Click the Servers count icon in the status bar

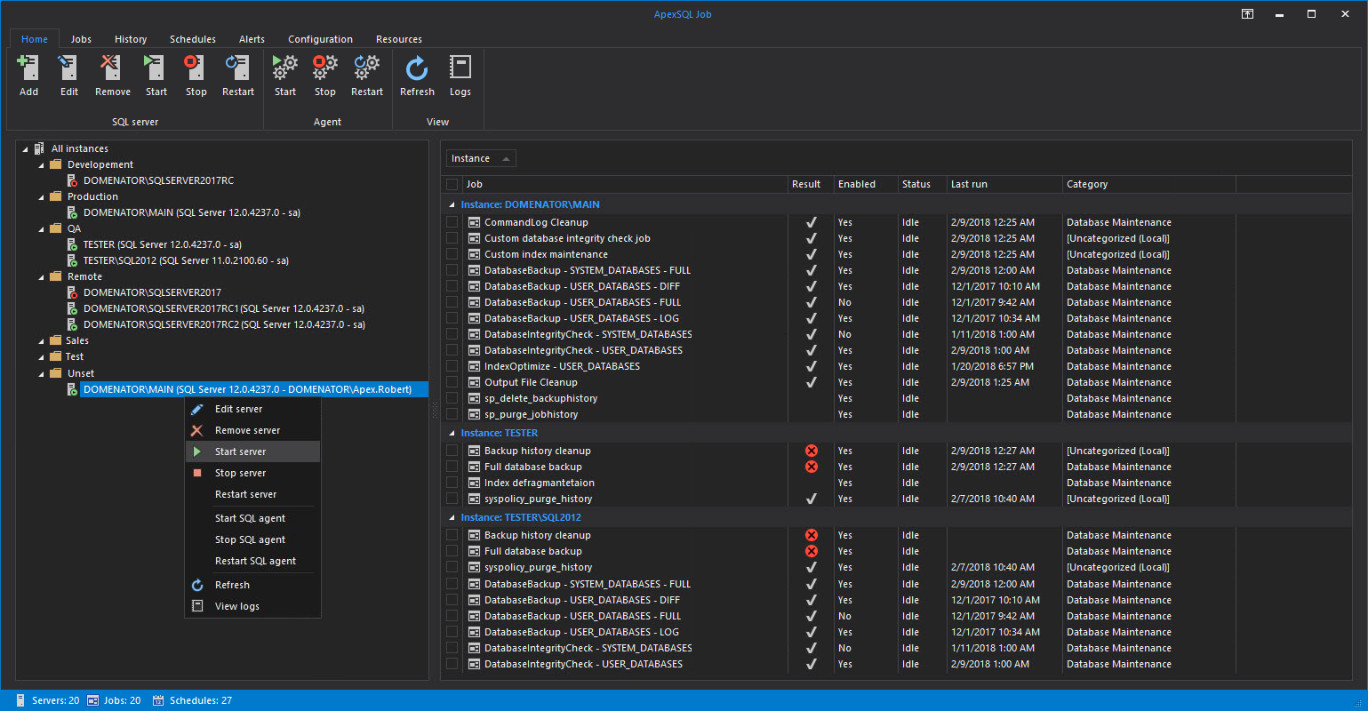[22, 701]
